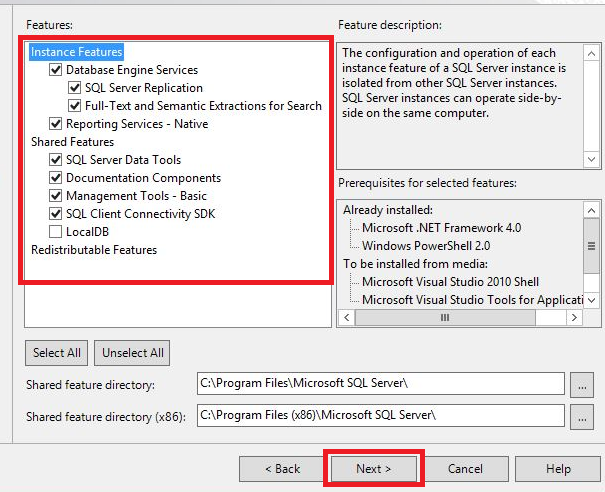Click prerequisites list scroll down arrow
The width and height of the screenshot is (605, 492).
591,300
